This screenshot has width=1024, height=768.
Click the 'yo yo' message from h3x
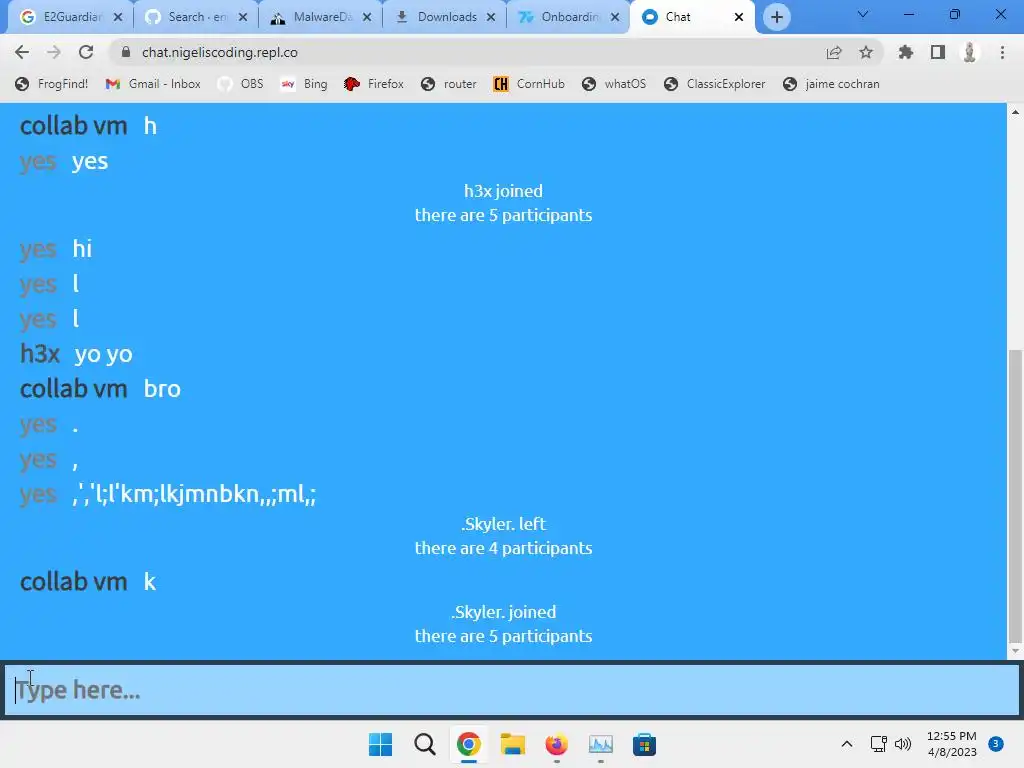(x=103, y=354)
